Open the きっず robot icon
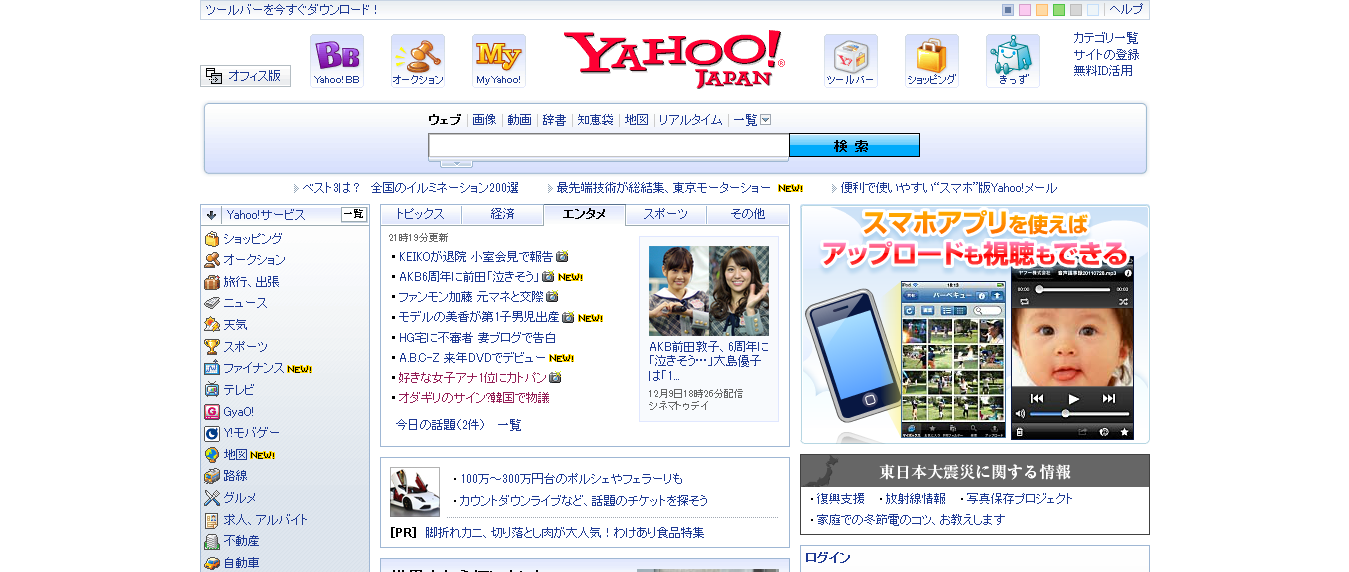 pyautogui.click(x=1013, y=61)
